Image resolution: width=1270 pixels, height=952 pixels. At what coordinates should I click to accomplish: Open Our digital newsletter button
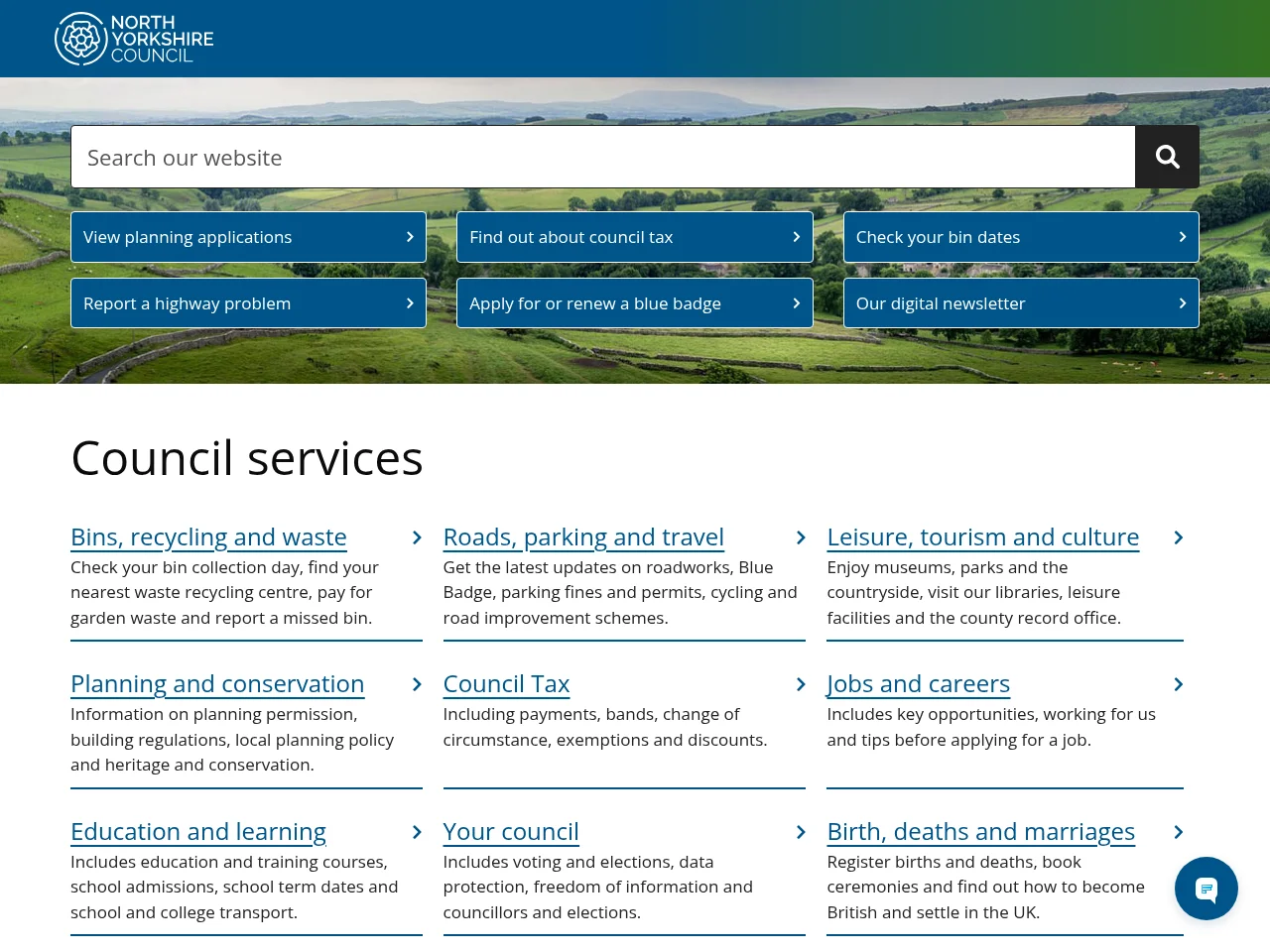pyautogui.click(x=1021, y=303)
